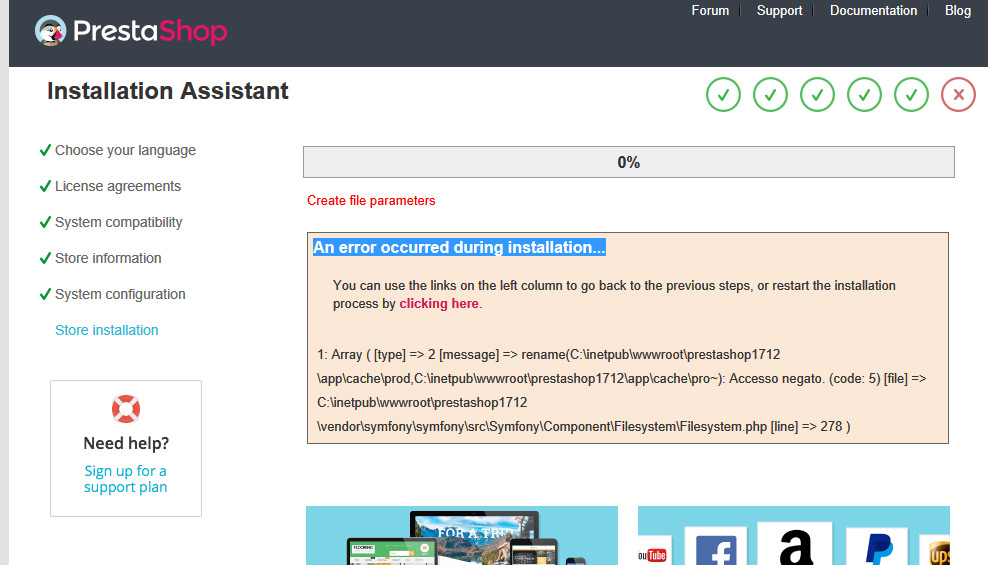The image size is (988, 565).
Task: Click the fourth green checkmark step circle
Action: point(864,94)
